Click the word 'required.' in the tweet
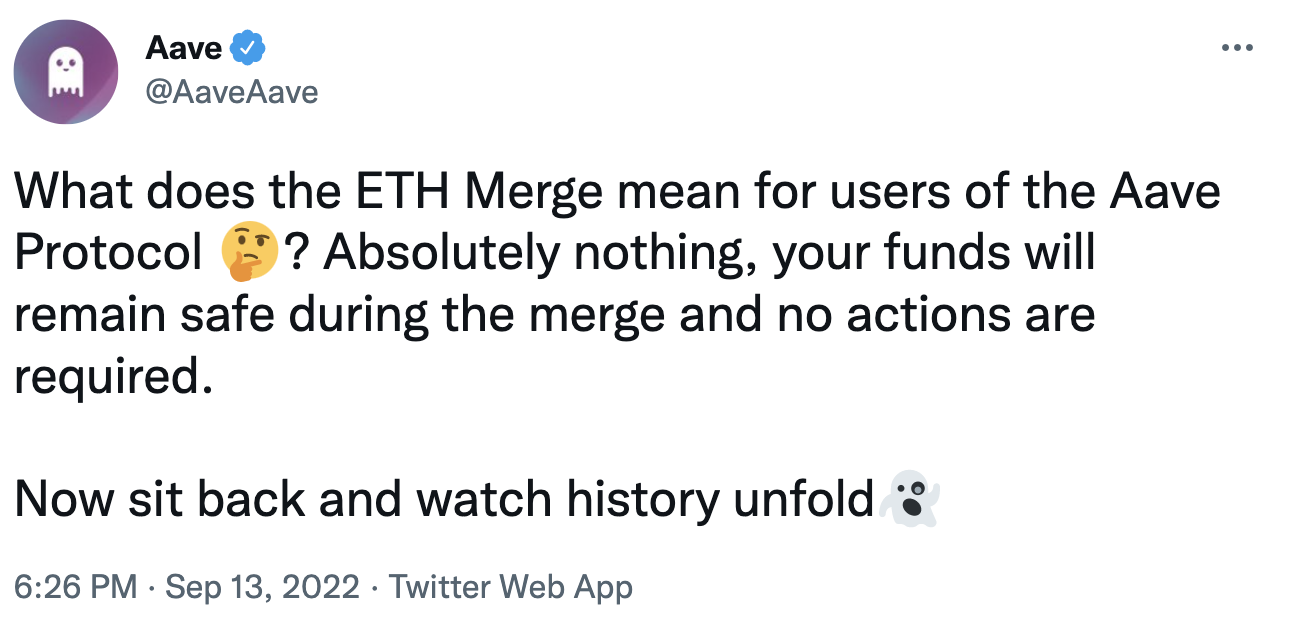Screen dimensions: 1294x630 (114, 378)
